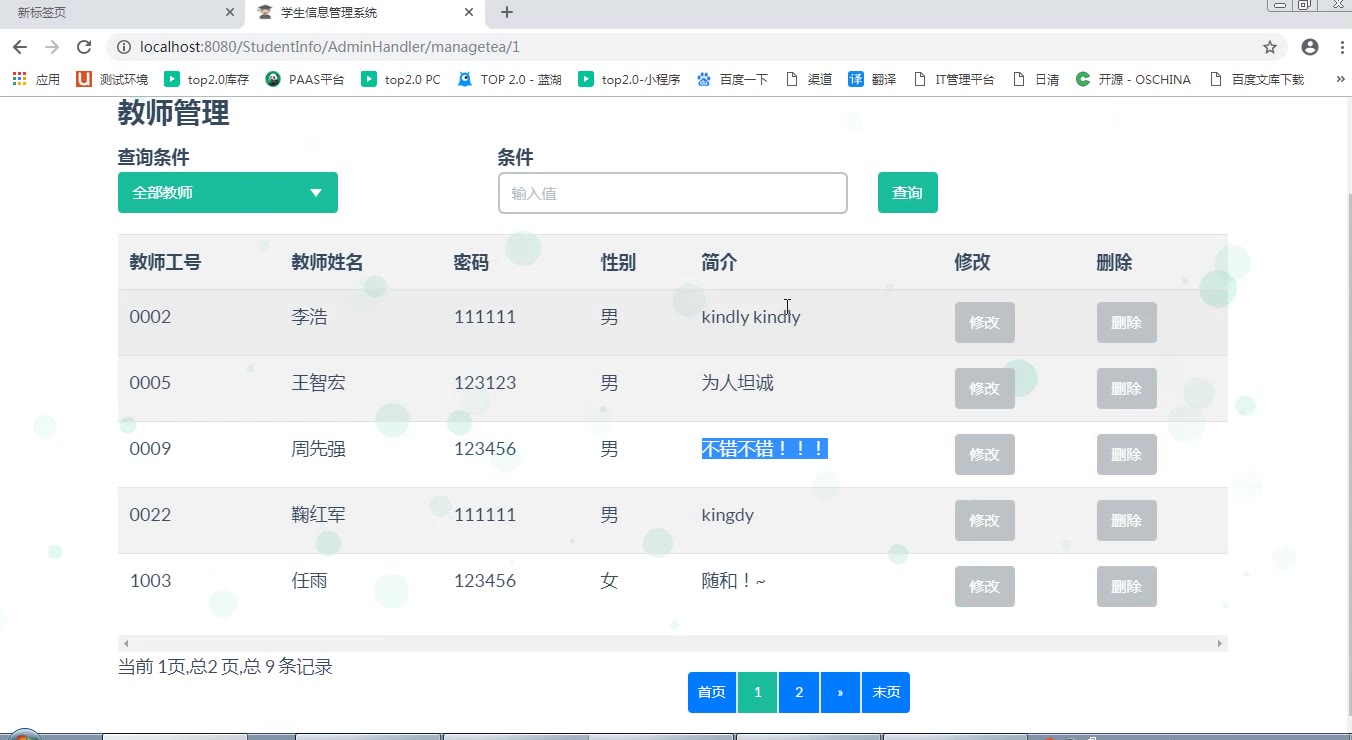Go to next page with » button
Screen dimensions: 1352x740
click(x=840, y=692)
